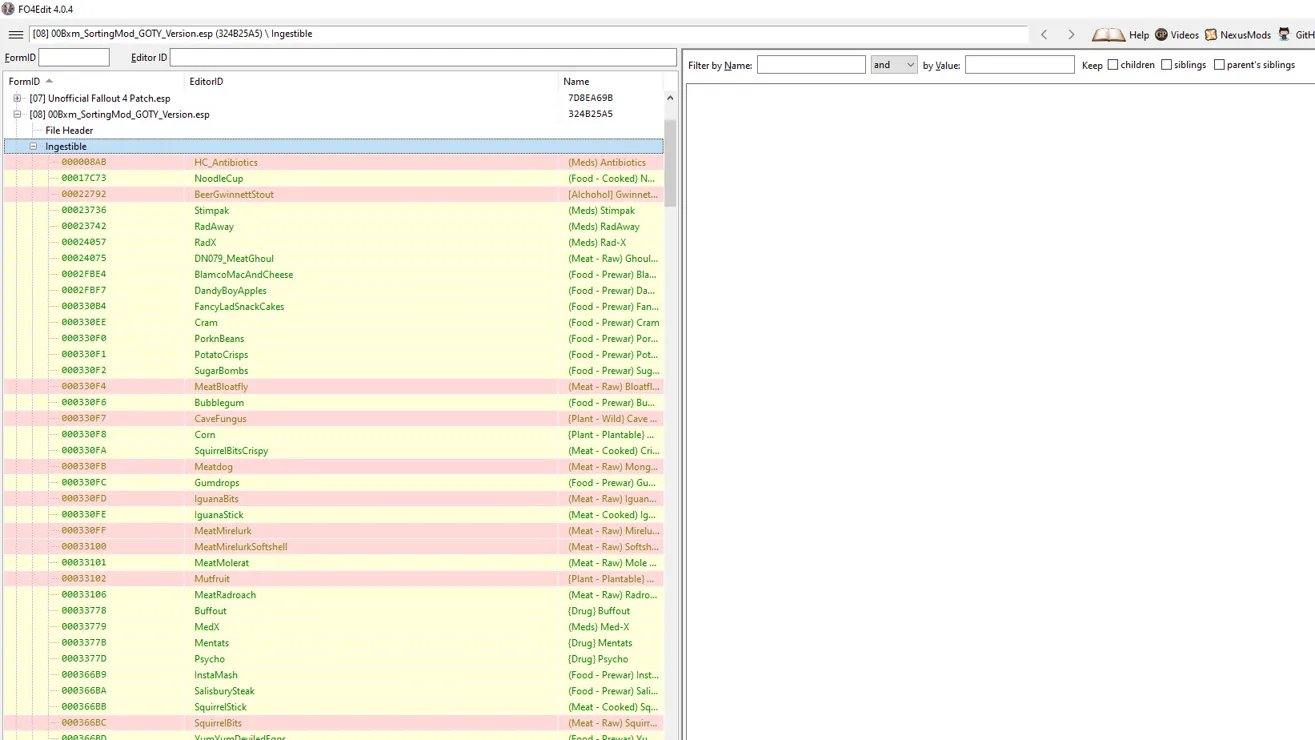
Task: Select BlamcoMacAndCheese record
Action: [333, 274]
